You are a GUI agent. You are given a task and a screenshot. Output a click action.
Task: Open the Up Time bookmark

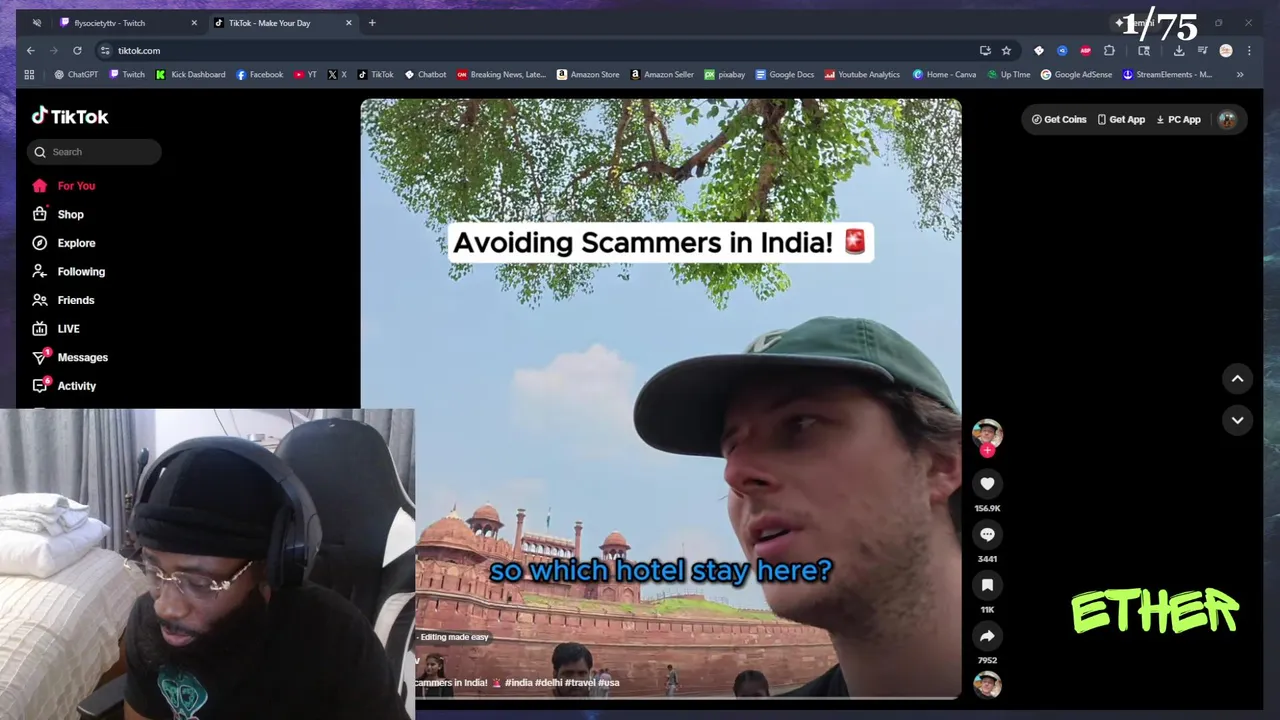point(1009,75)
